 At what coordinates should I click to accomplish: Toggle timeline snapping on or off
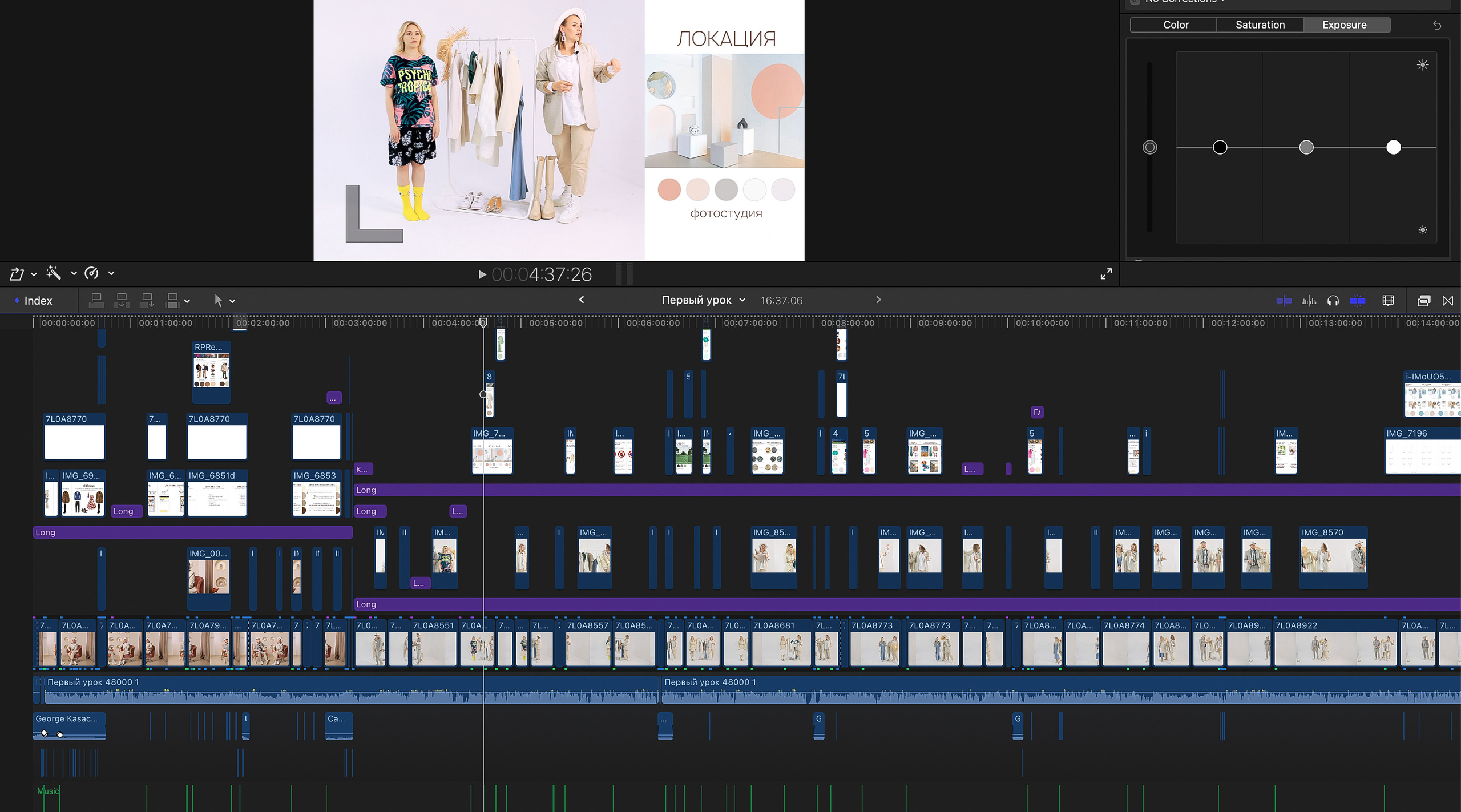[x=1357, y=301]
